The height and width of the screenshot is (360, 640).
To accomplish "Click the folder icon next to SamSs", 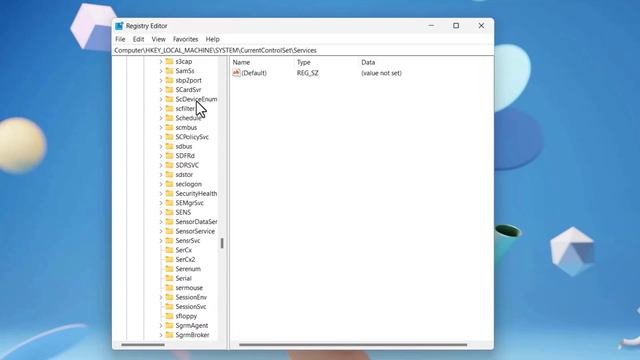I will pyautogui.click(x=169, y=71).
